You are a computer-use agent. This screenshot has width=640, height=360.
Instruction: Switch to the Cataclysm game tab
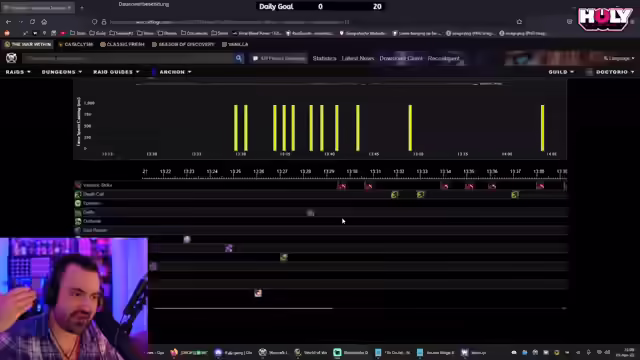(76, 44)
